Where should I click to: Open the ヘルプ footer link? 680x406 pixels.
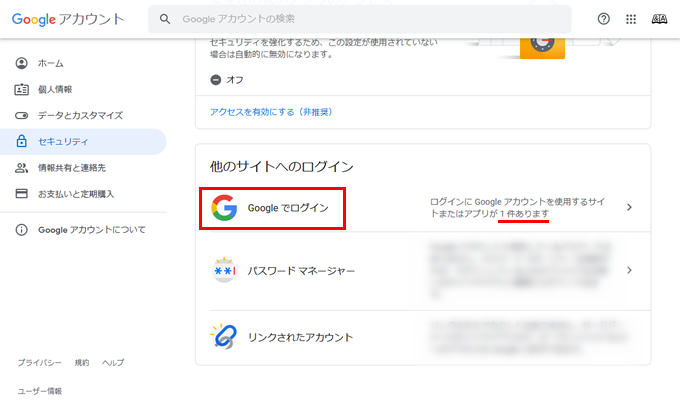113,363
